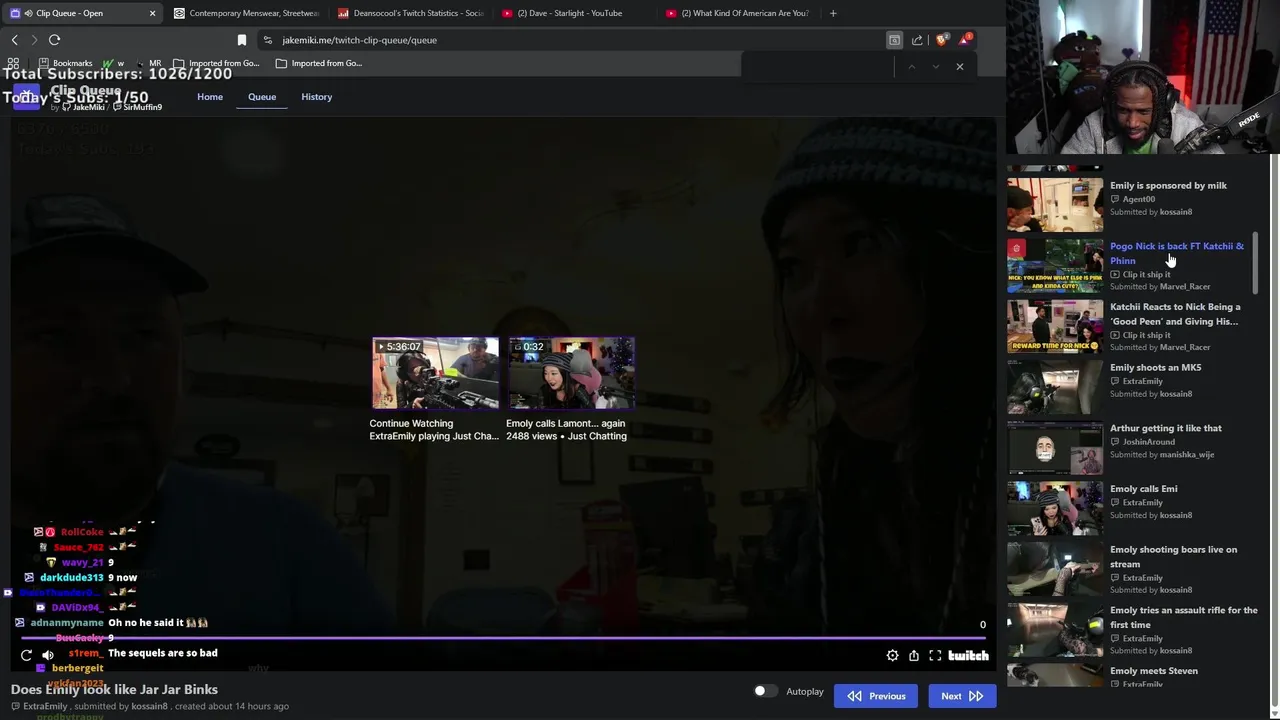The height and width of the screenshot is (720, 1280).
Task: Select 'Emily is sponsored by milk' clip
Action: 1168,185
